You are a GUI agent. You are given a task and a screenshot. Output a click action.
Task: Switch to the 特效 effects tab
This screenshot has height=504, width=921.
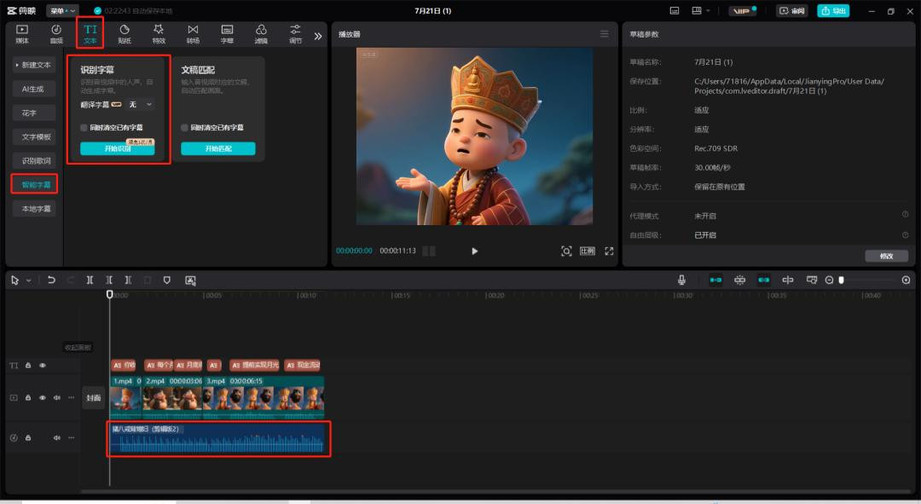(159, 34)
